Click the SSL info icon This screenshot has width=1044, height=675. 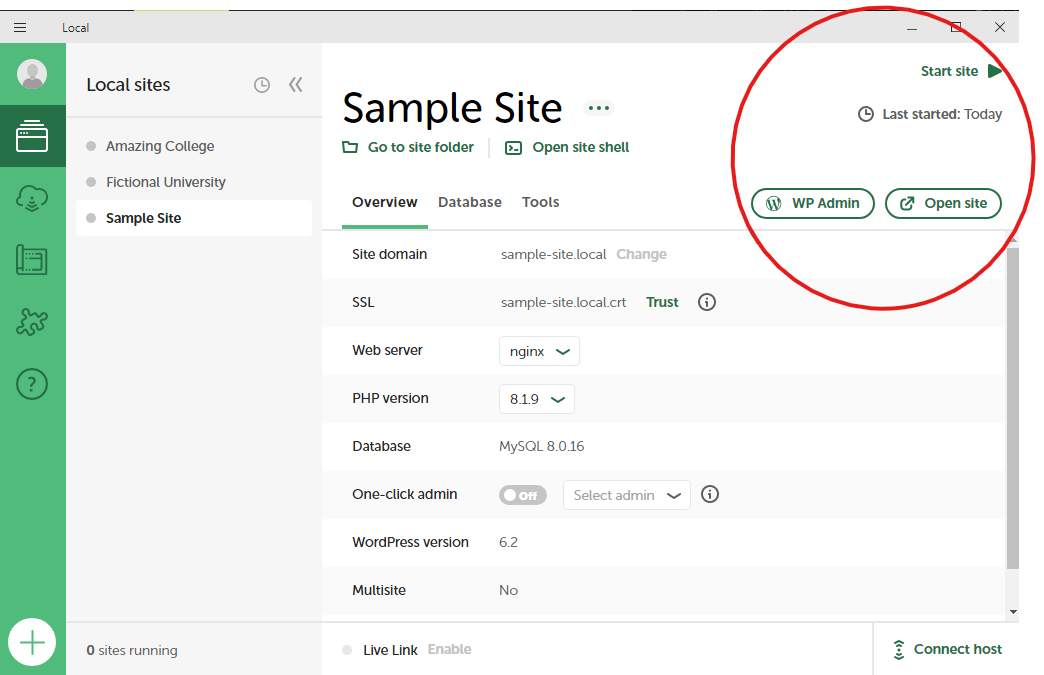coord(706,302)
